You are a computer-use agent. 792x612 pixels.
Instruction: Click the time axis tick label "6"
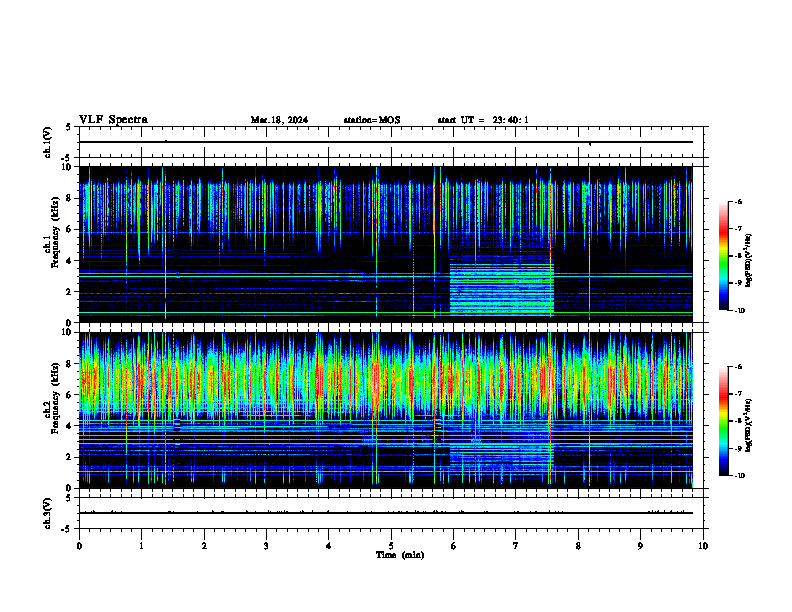coord(453,545)
